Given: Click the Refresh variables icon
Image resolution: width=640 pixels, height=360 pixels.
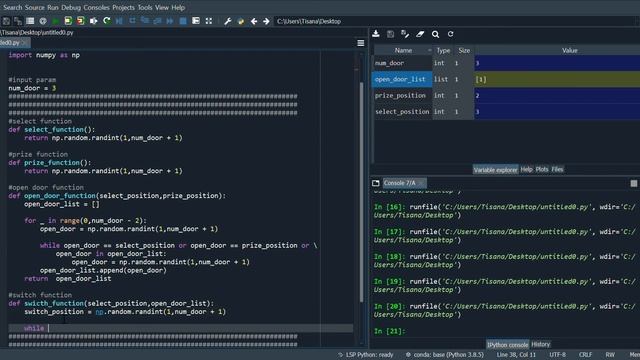Looking at the screenshot, I should [x=450, y=34].
